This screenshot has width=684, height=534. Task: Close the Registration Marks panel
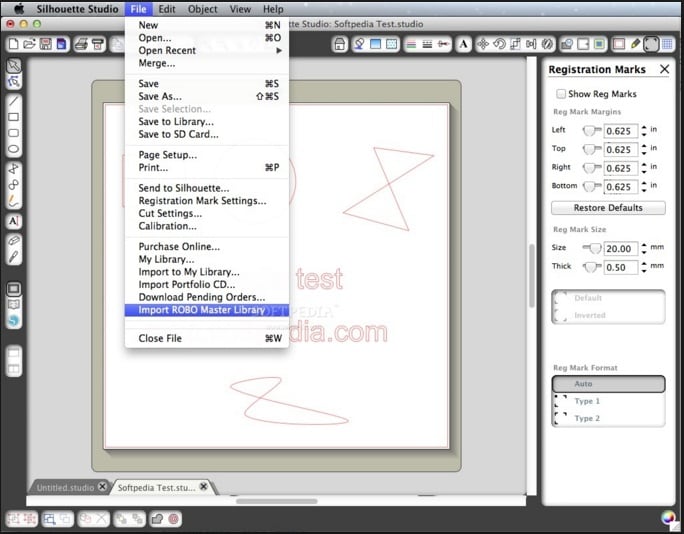(x=664, y=69)
